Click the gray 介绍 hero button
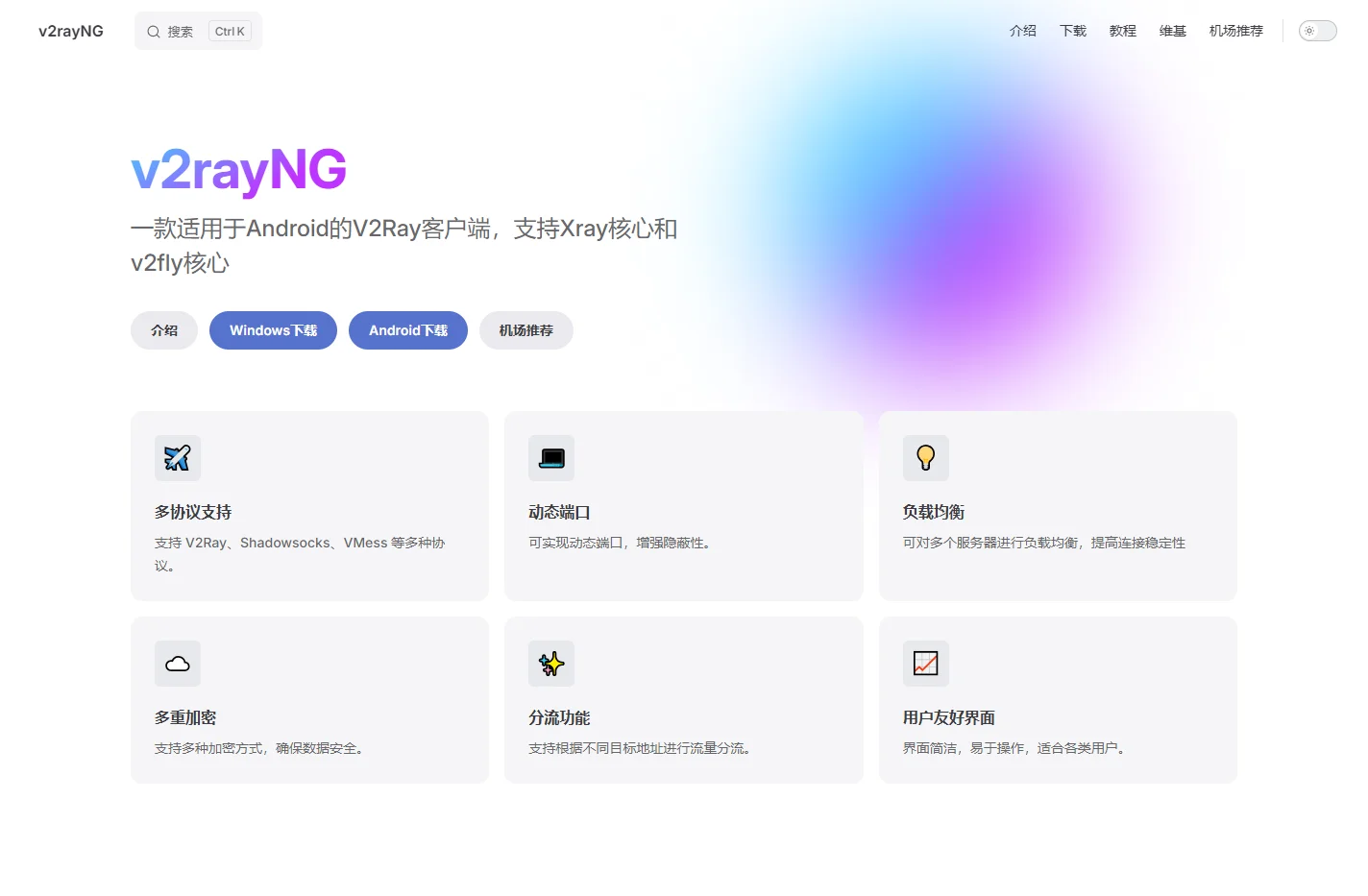Viewport: 1368px width, 896px height. point(164,330)
